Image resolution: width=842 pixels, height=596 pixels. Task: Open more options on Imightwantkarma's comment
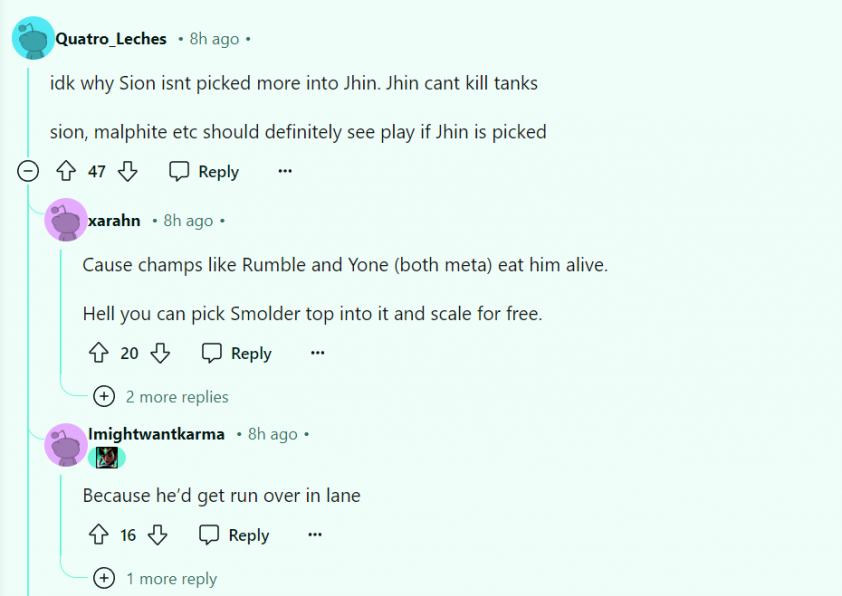[315, 535]
